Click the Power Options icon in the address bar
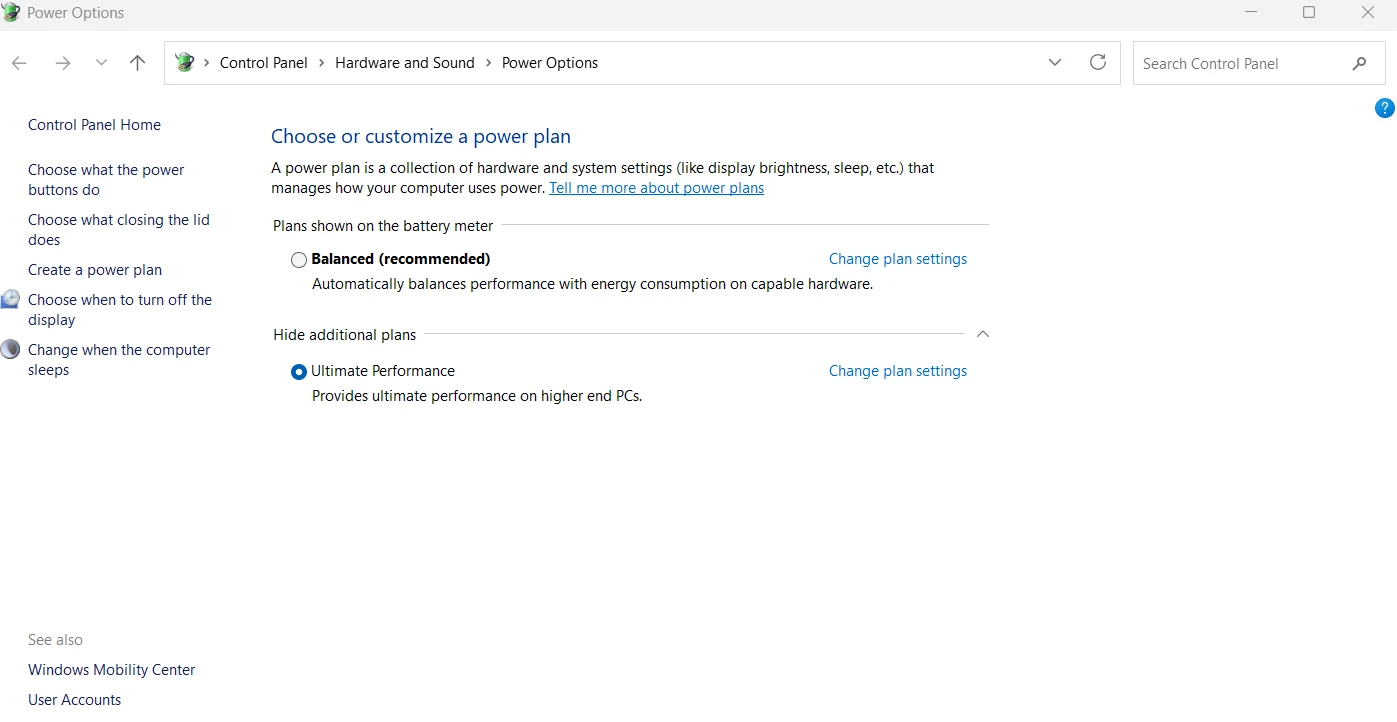This screenshot has width=1397, height=722. (x=185, y=63)
